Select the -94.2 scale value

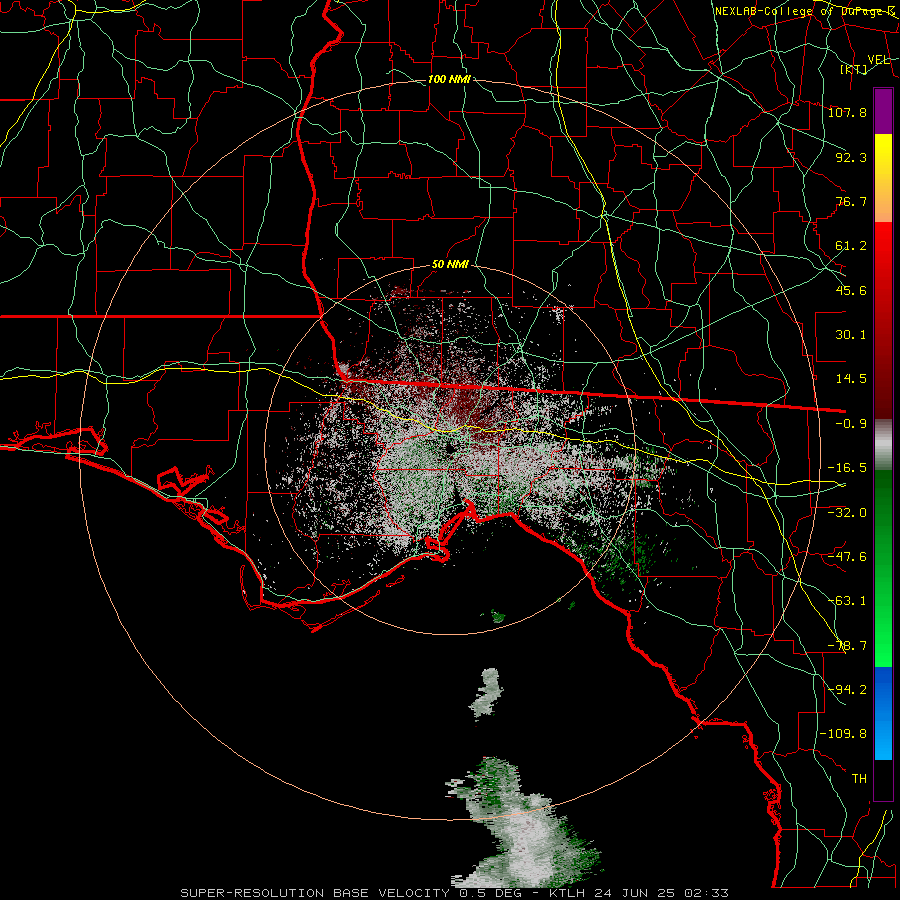847,689
